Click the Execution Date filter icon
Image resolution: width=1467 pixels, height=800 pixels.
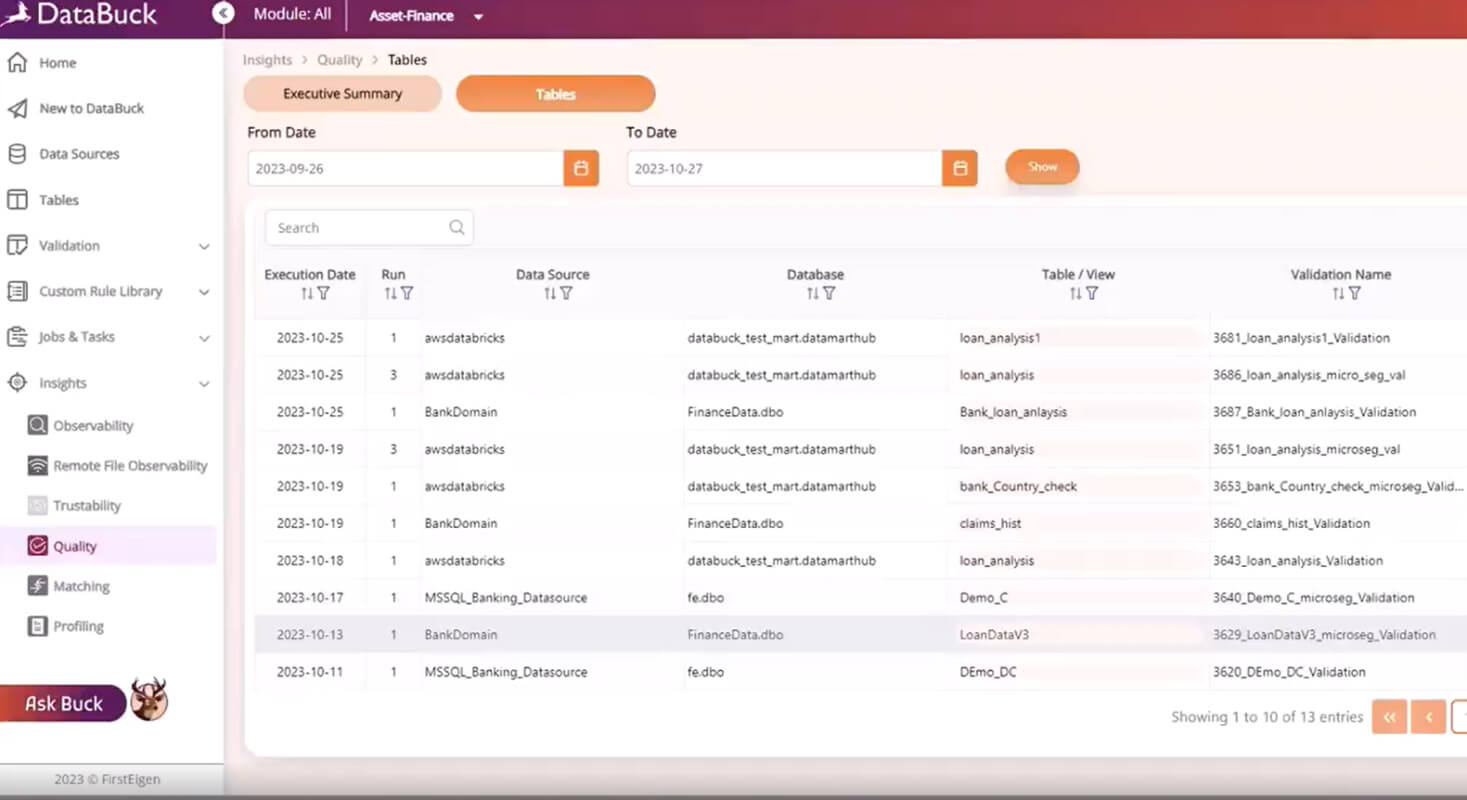[323, 294]
